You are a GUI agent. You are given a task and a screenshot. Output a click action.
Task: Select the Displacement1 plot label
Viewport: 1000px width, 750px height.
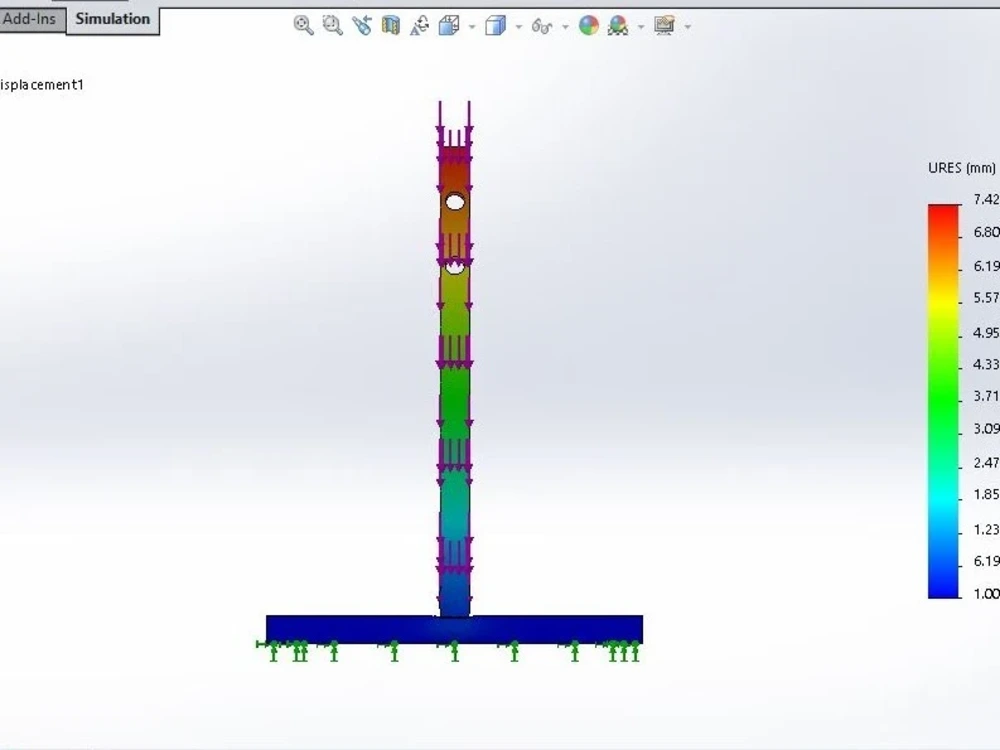coord(42,85)
